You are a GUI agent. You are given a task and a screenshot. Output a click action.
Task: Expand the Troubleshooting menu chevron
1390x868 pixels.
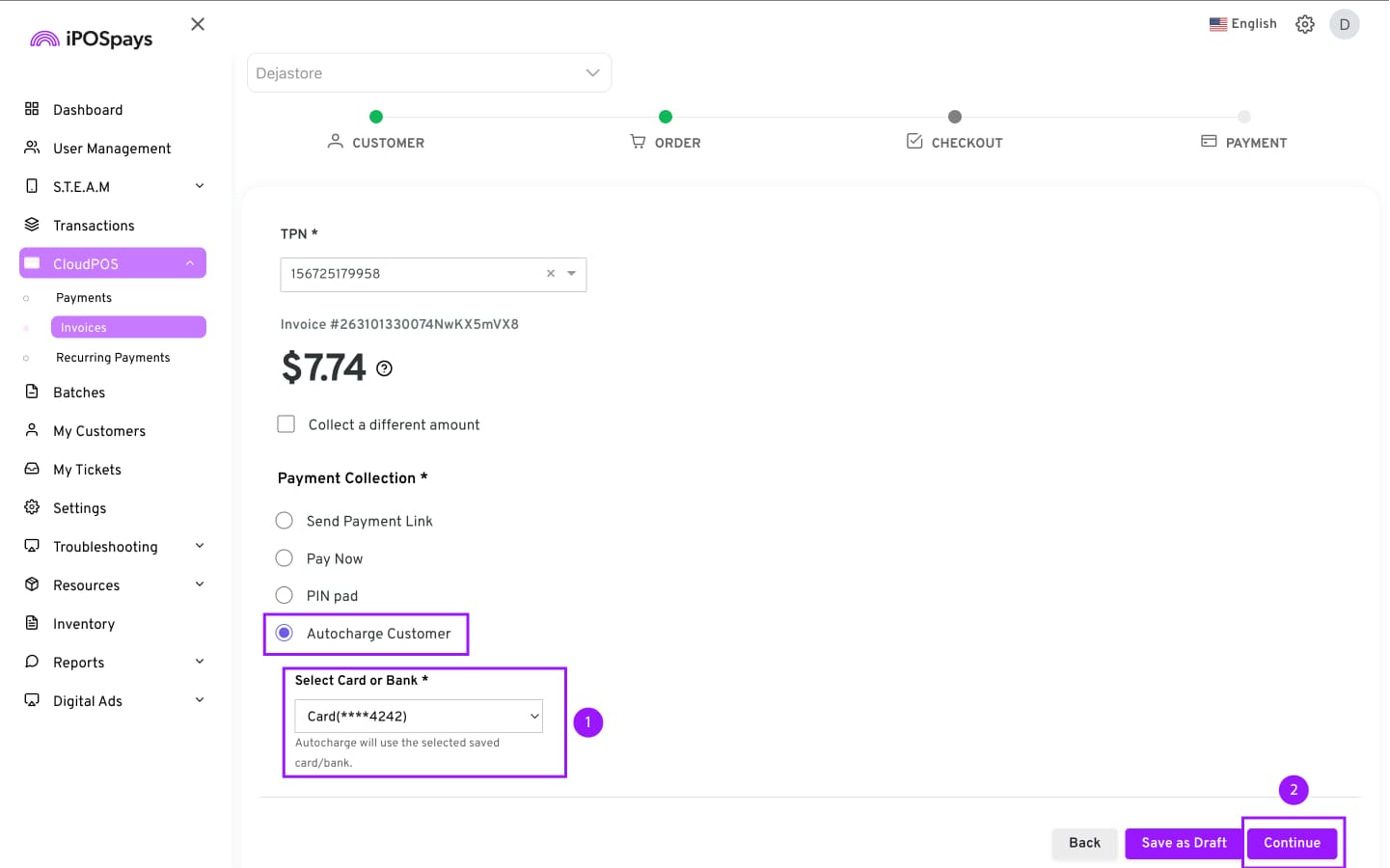click(x=200, y=546)
